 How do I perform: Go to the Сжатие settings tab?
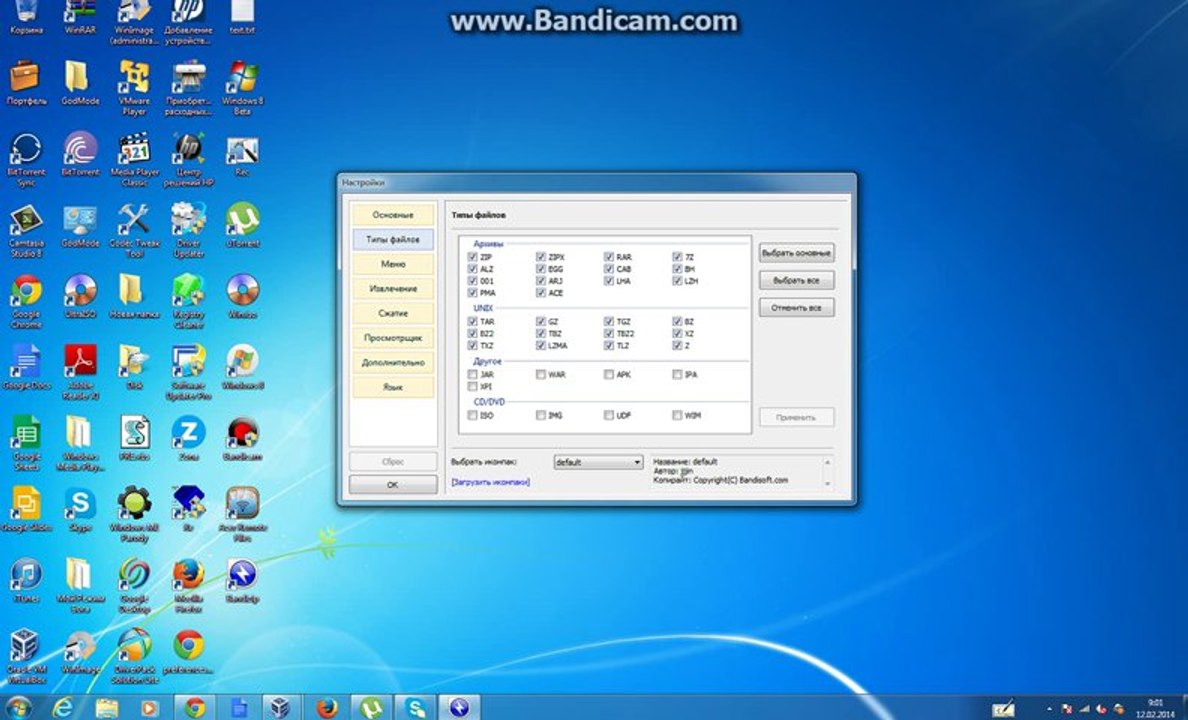pyautogui.click(x=392, y=313)
